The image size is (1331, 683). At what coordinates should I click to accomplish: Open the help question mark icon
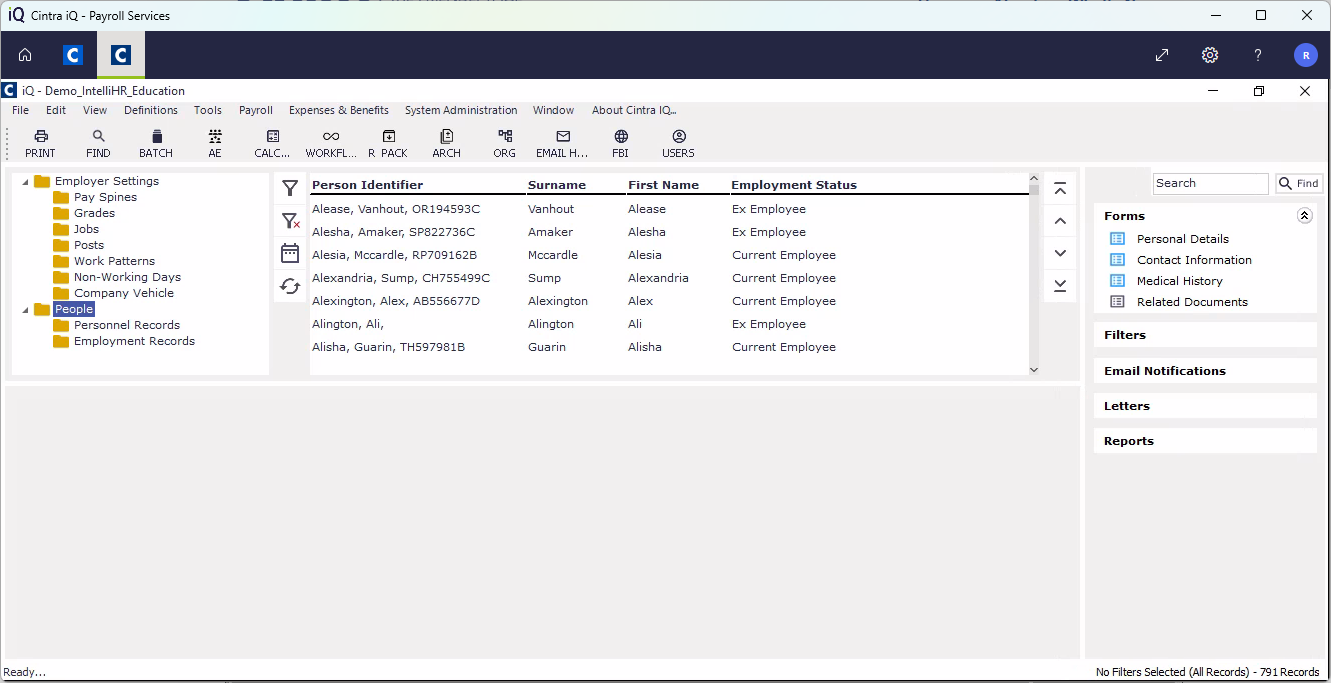pos(1258,55)
